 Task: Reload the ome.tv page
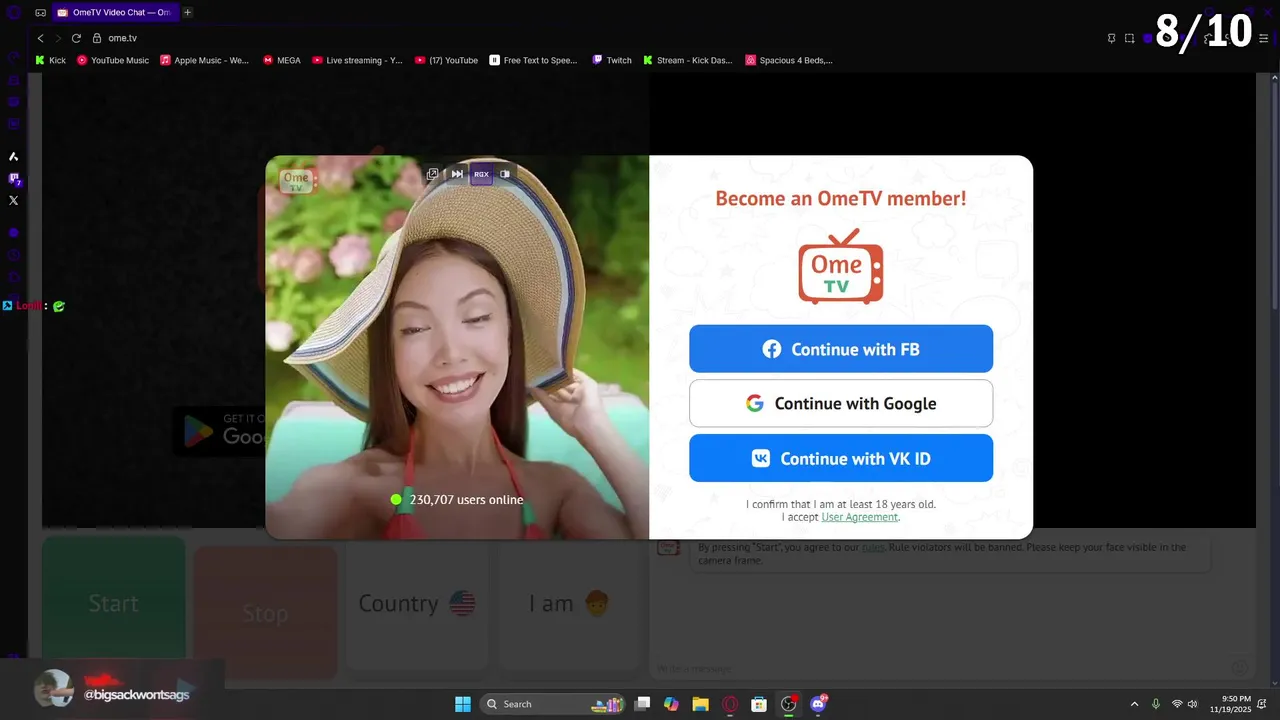click(x=76, y=38)
